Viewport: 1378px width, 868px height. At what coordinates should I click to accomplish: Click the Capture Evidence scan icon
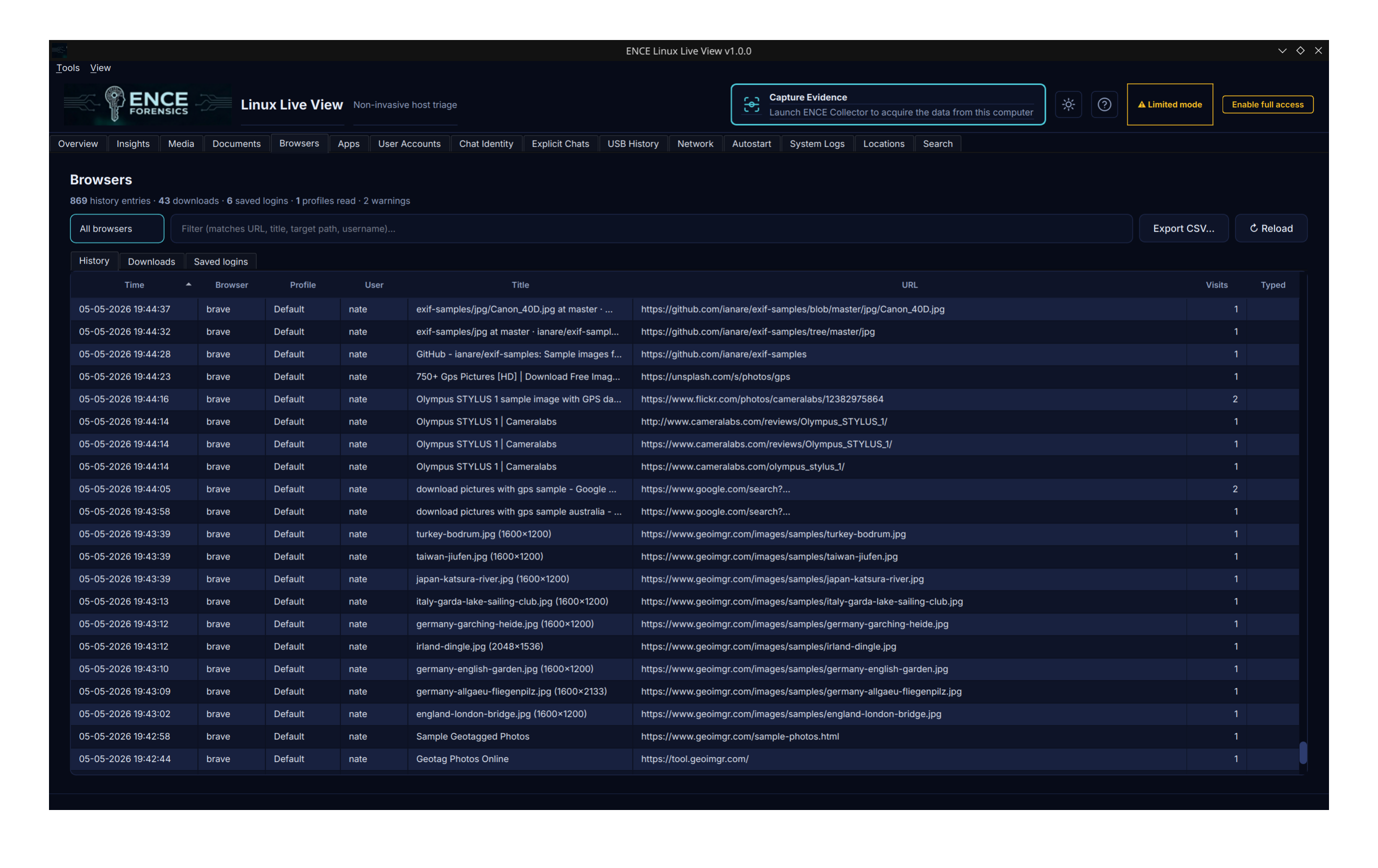pyautogui.click(x=751, y=104)
